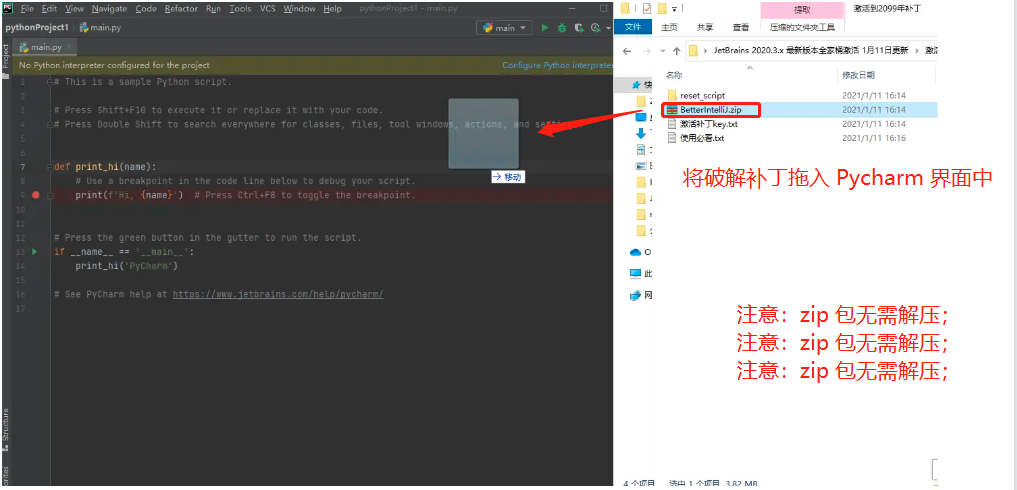1017x490 pixels.
Task: Open the Refactor menu
Action: point(182,9)
